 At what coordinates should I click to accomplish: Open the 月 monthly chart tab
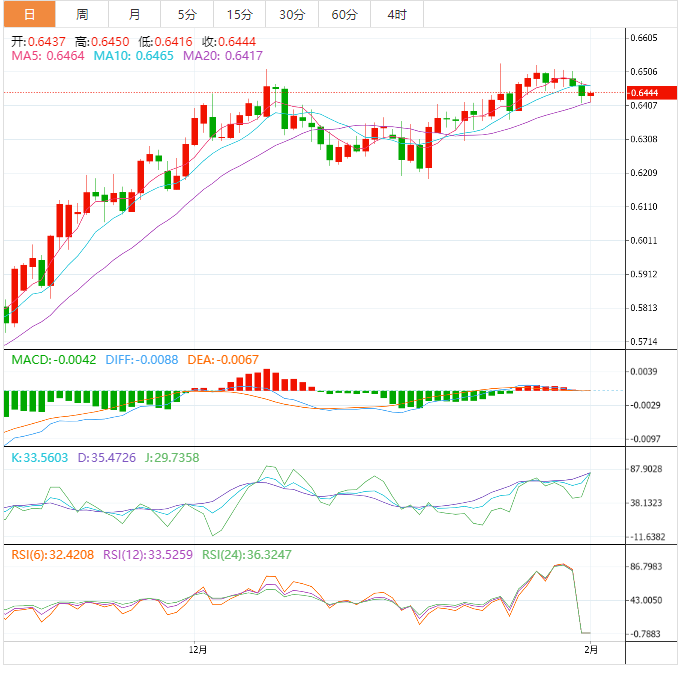click(135, 14)
